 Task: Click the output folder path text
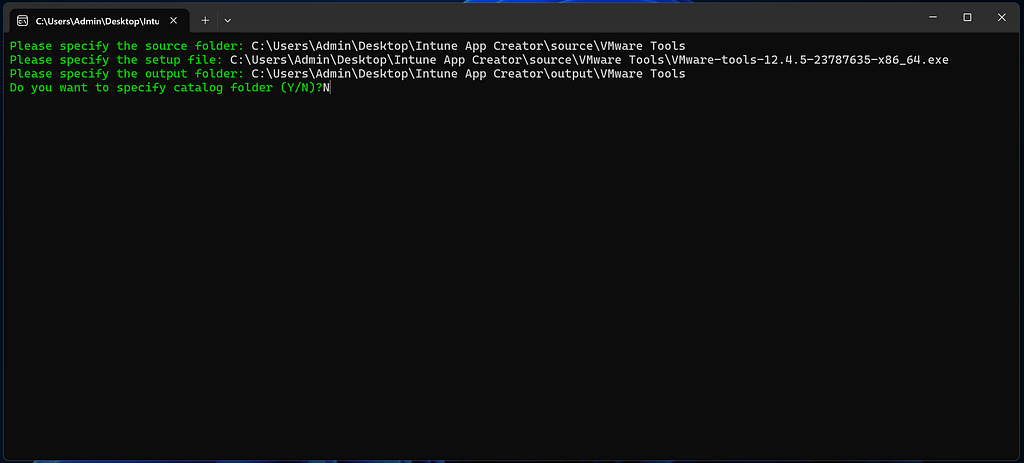(468, 74)
